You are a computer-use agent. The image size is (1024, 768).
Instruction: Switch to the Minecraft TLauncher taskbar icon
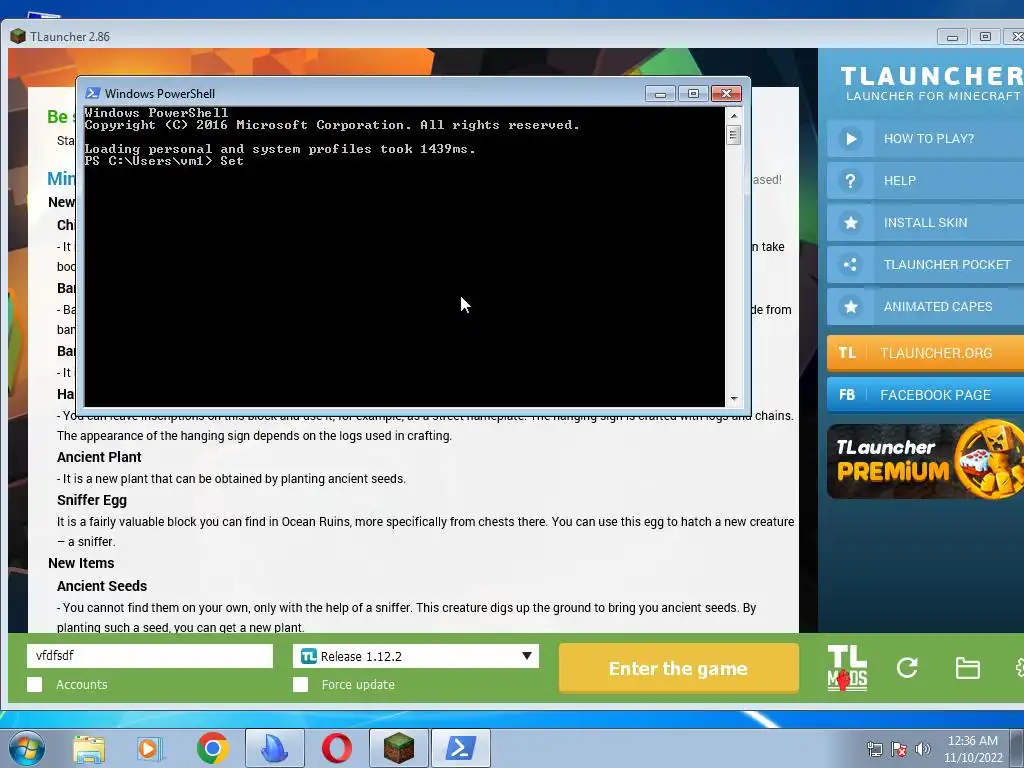[x=398, y=748]
